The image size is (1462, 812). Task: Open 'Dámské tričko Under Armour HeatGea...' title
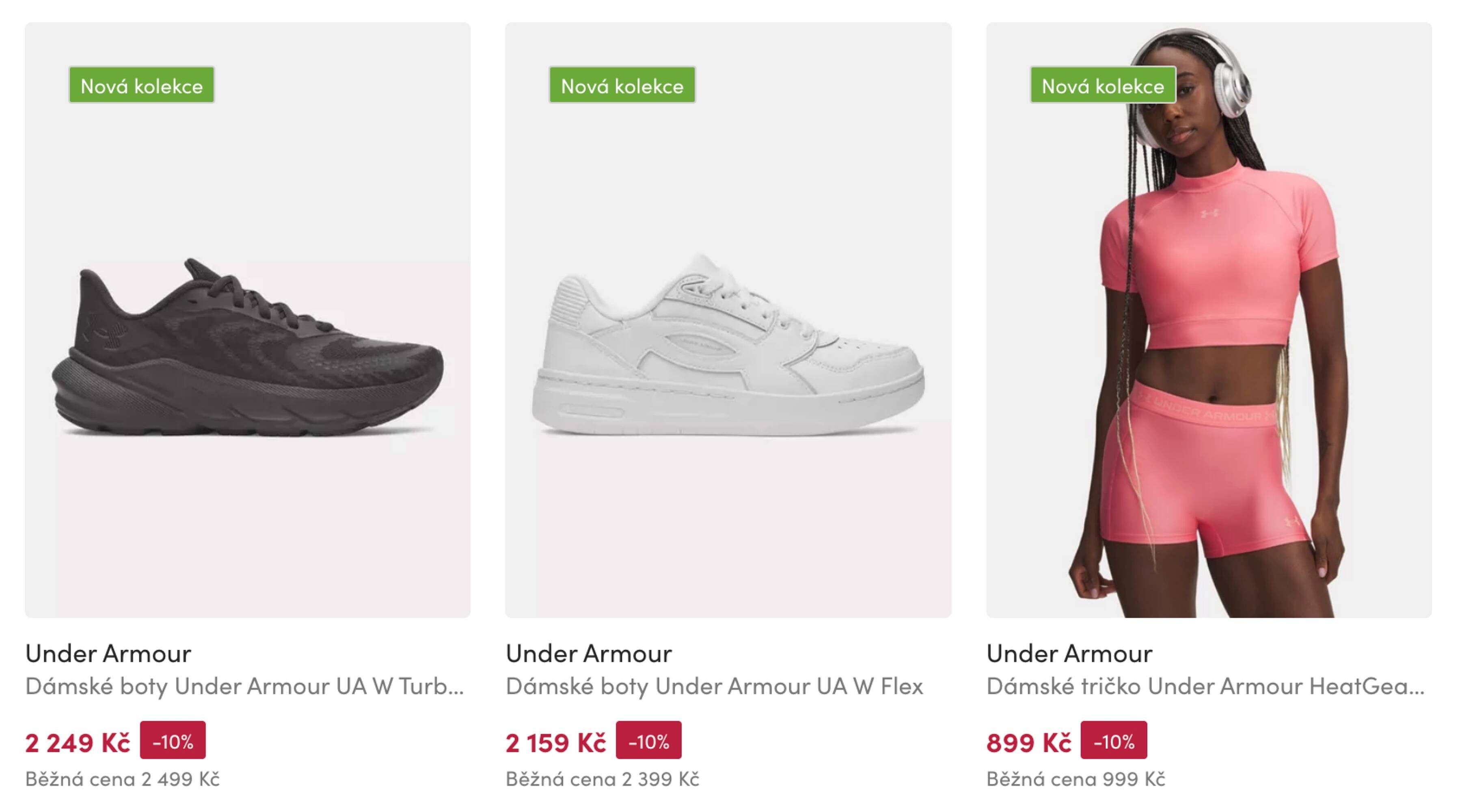coord(1205,687)
